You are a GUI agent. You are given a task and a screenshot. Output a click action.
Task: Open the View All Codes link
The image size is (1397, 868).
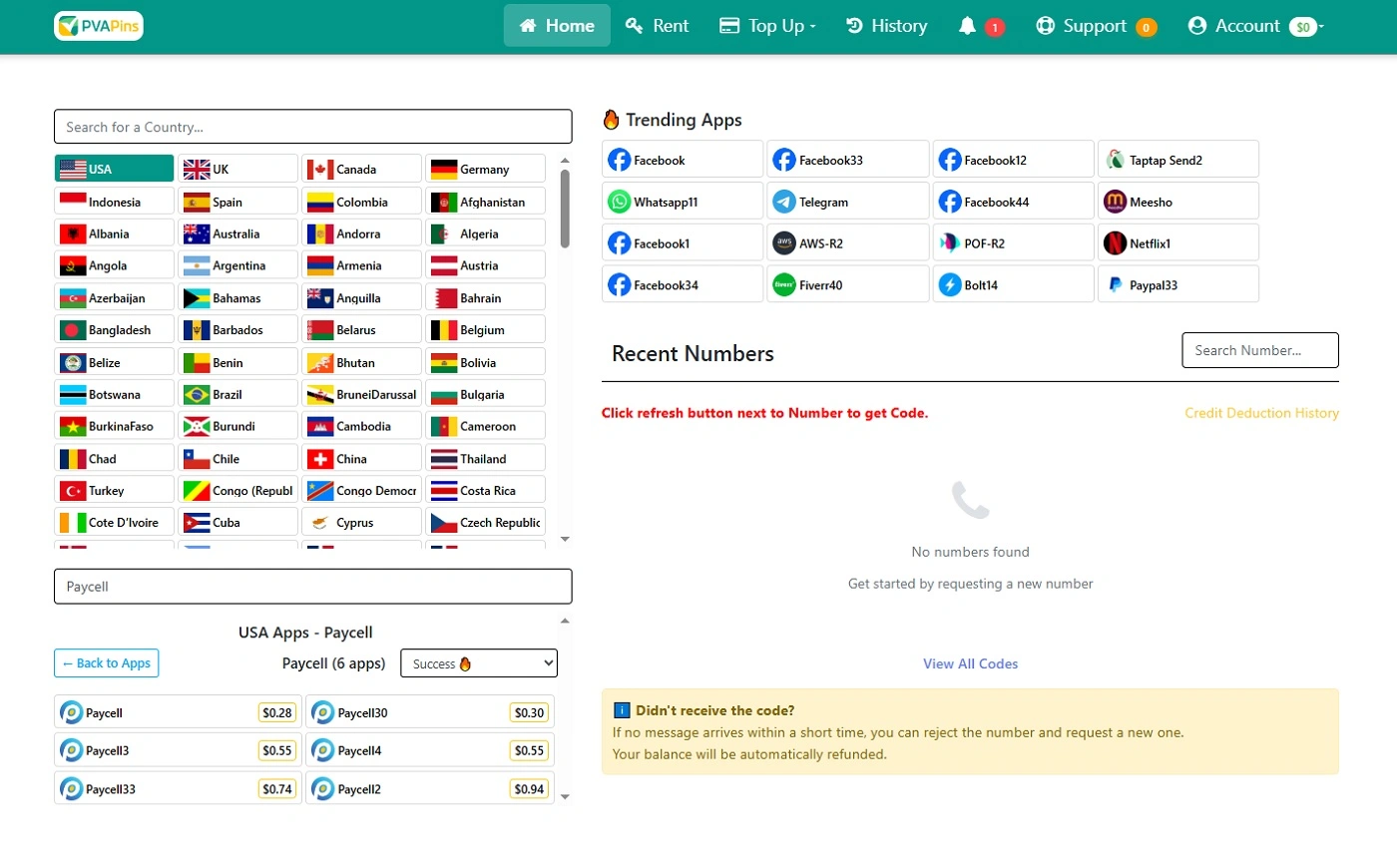point(971,663)
